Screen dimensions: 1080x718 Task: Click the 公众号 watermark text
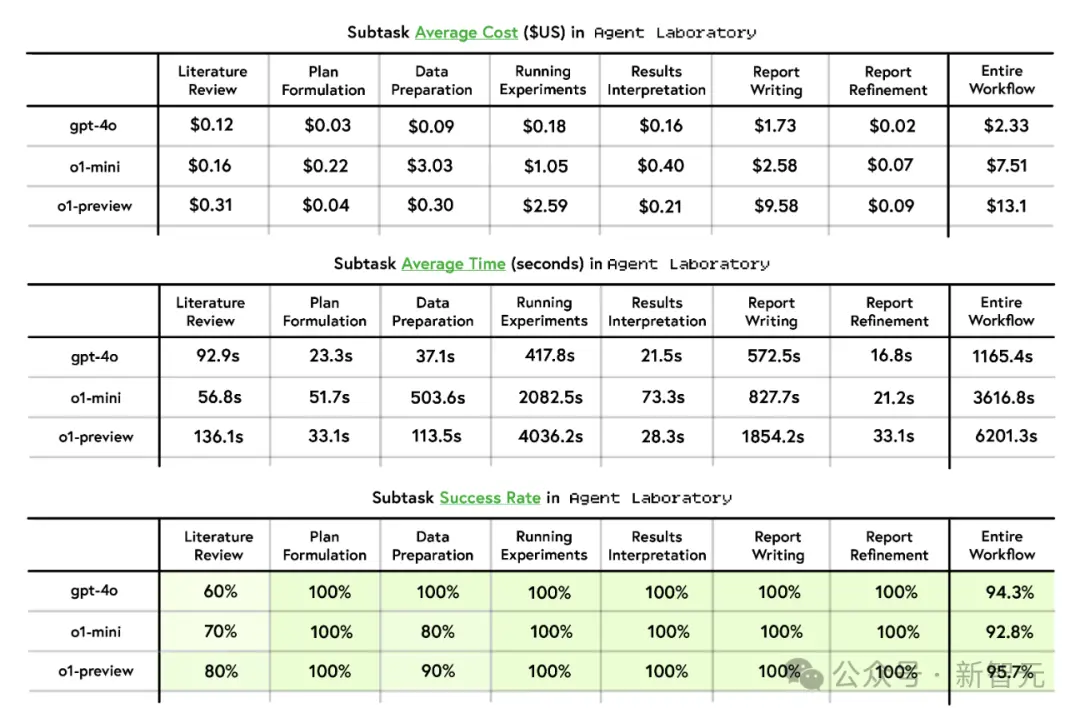tap(875, 674)
